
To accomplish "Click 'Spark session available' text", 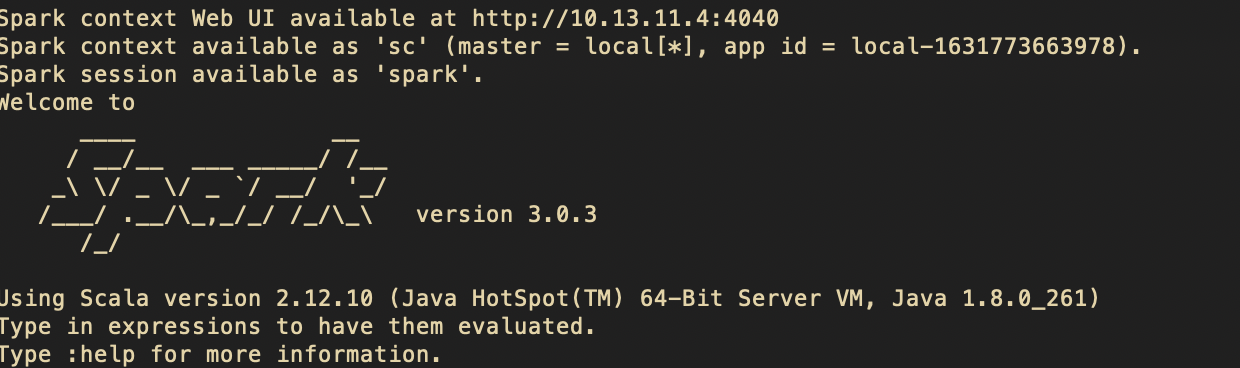I will pos(160,74).
